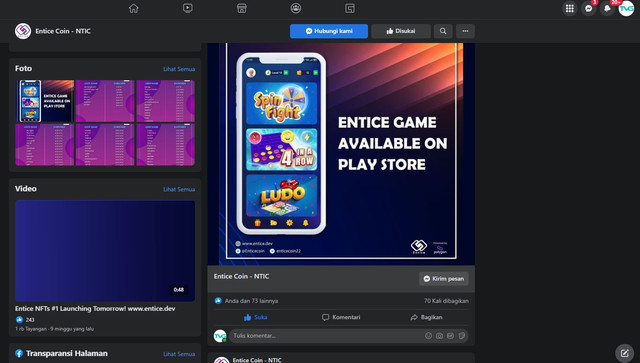View 70 Kali dibagikan shares
The height and width of the screenshot is (363, 640).
446,301
